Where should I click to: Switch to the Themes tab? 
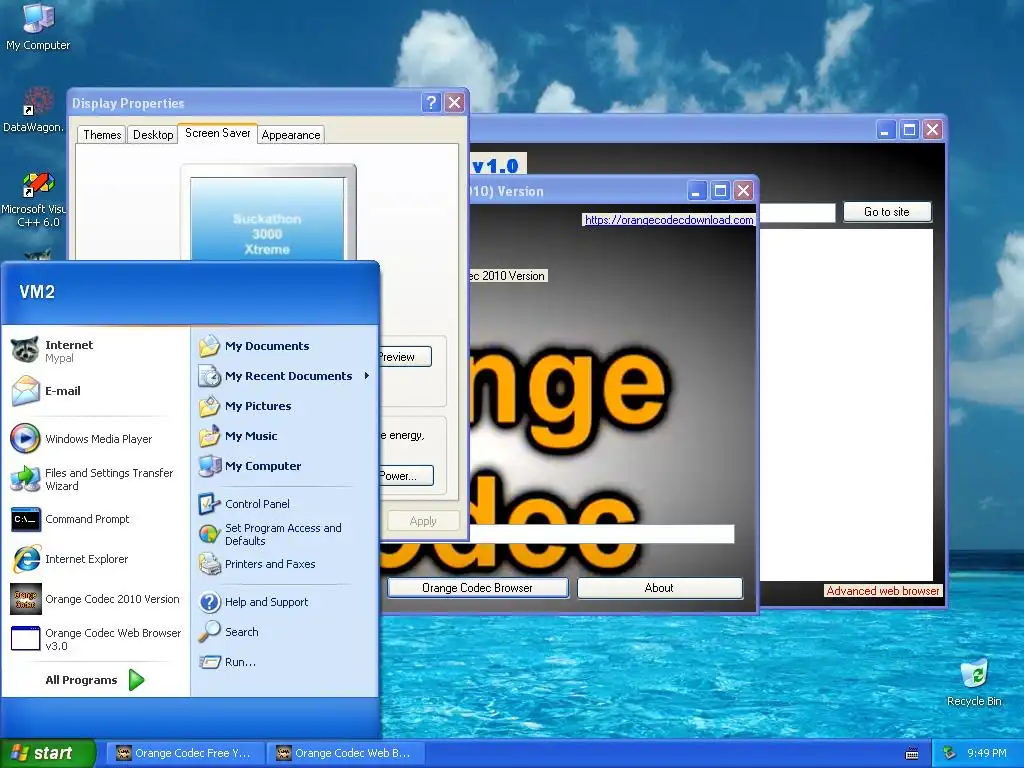click(102, 135)
